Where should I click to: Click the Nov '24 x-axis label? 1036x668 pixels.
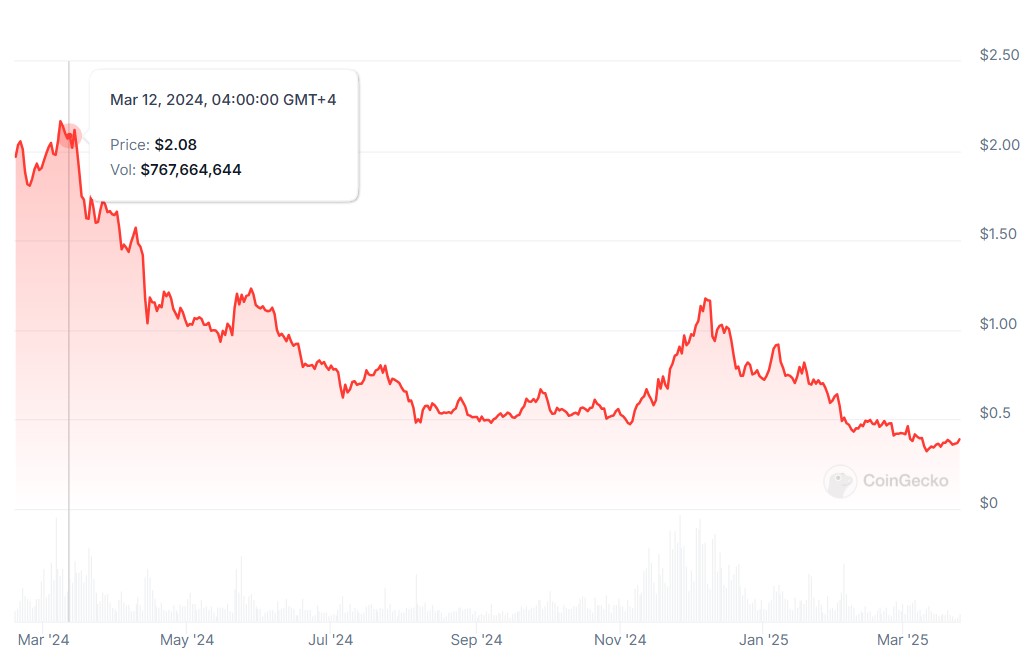[621, 639]
